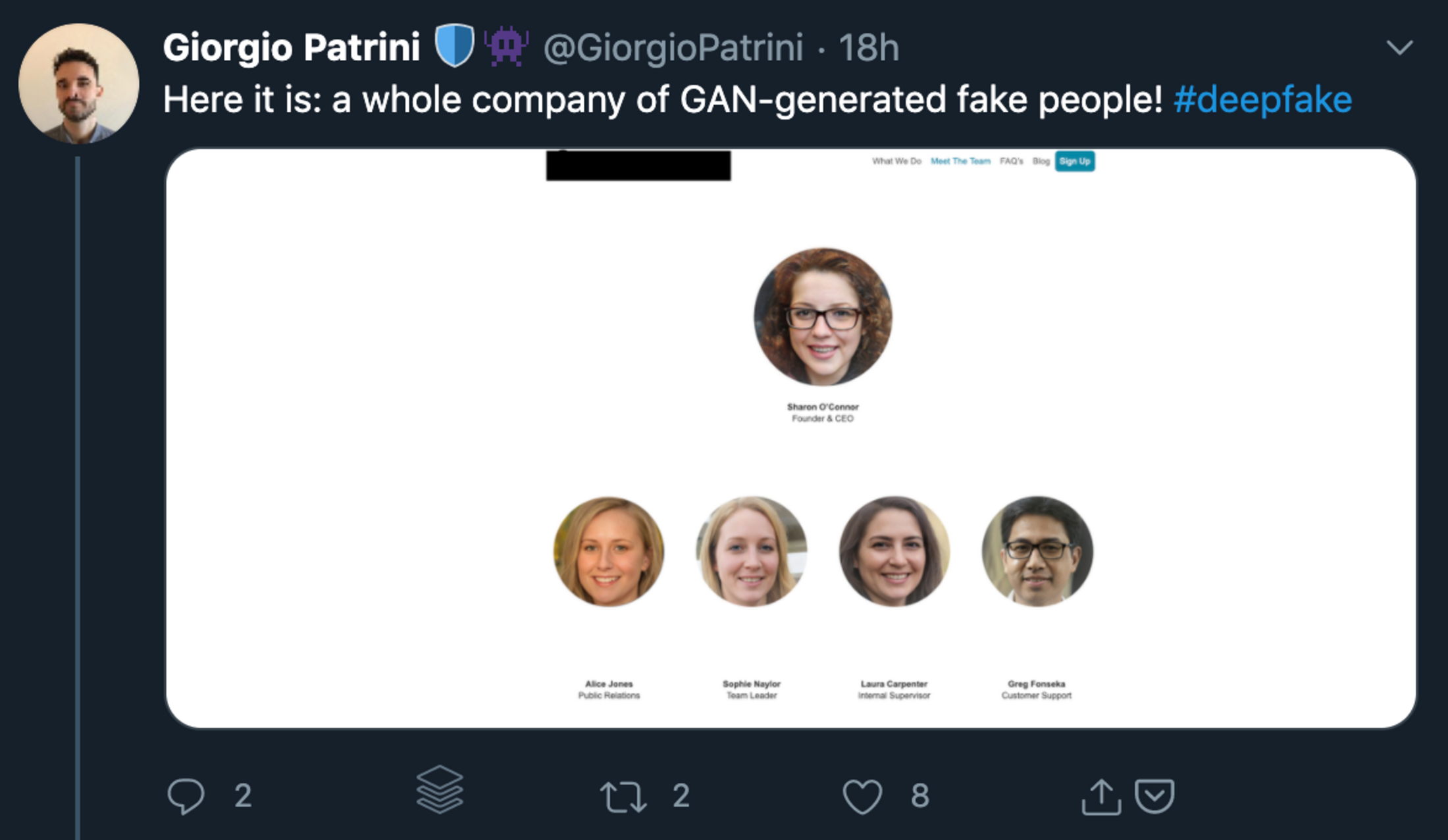Open the tweet options chevron menu

[x=1399, y=47]
